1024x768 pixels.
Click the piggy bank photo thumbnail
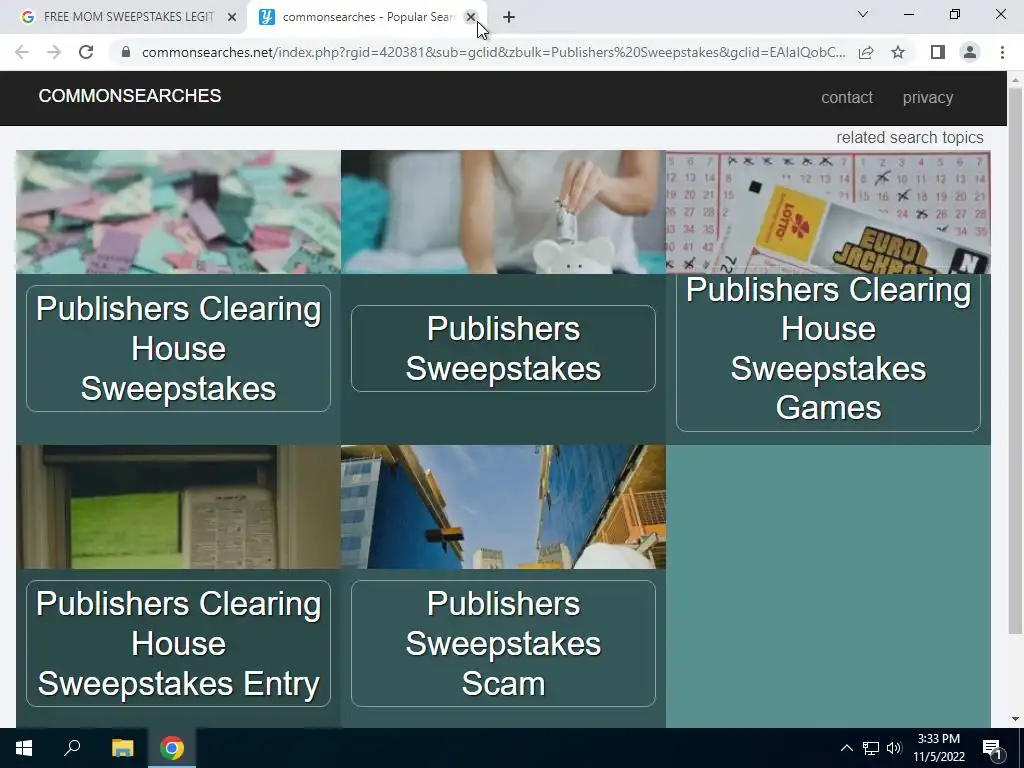tap(503, 212)
